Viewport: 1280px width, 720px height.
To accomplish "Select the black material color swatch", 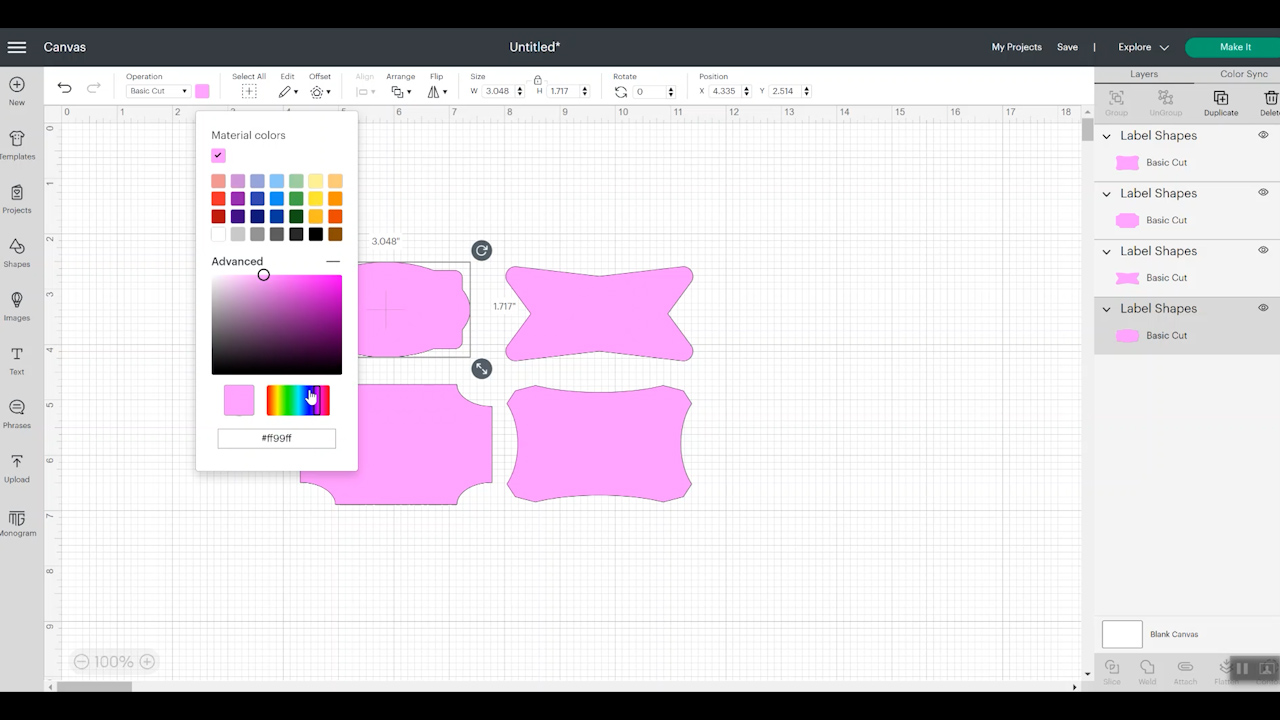I will coord(316,234).
